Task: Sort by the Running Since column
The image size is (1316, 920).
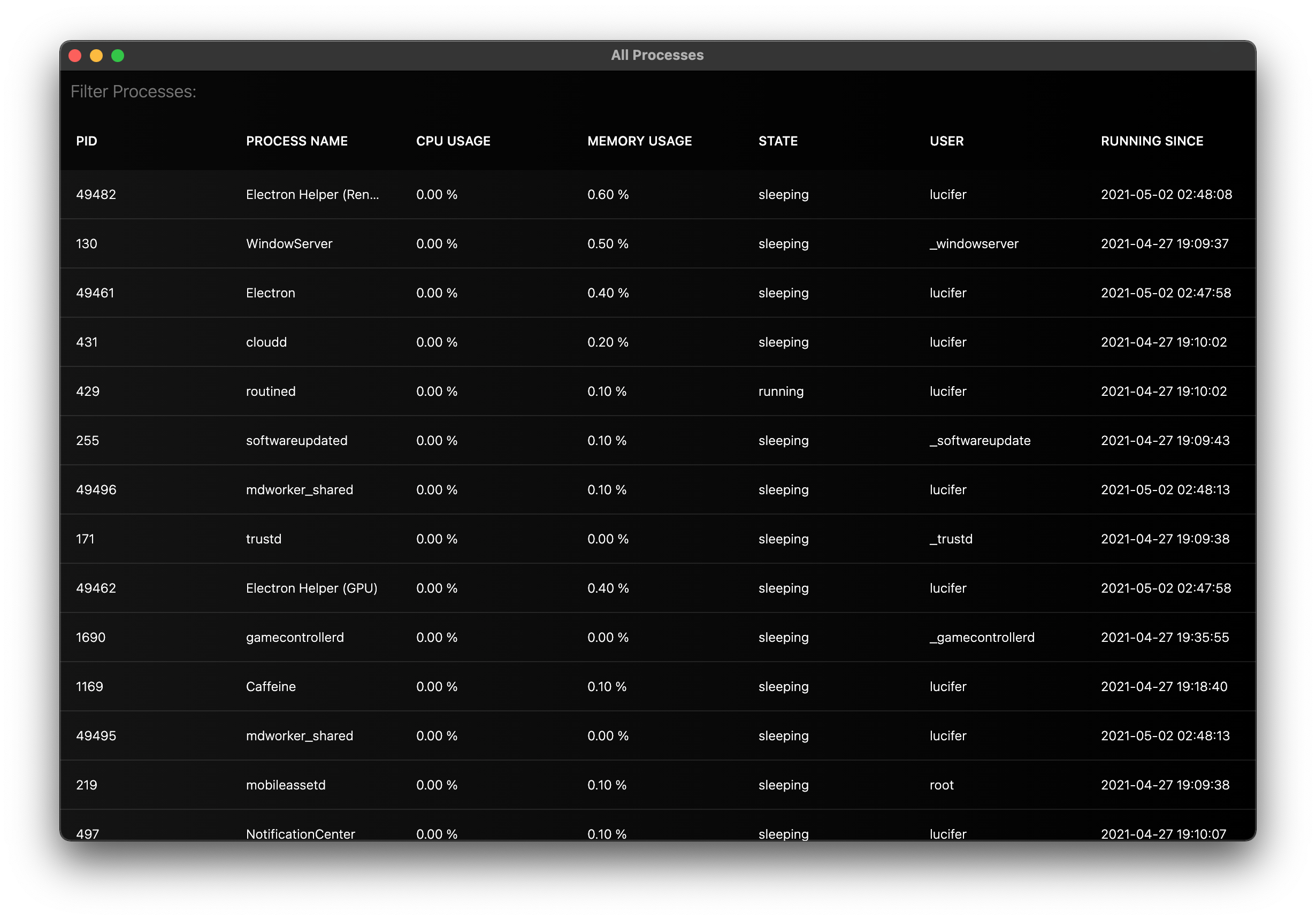Action: coord(1152,141)
